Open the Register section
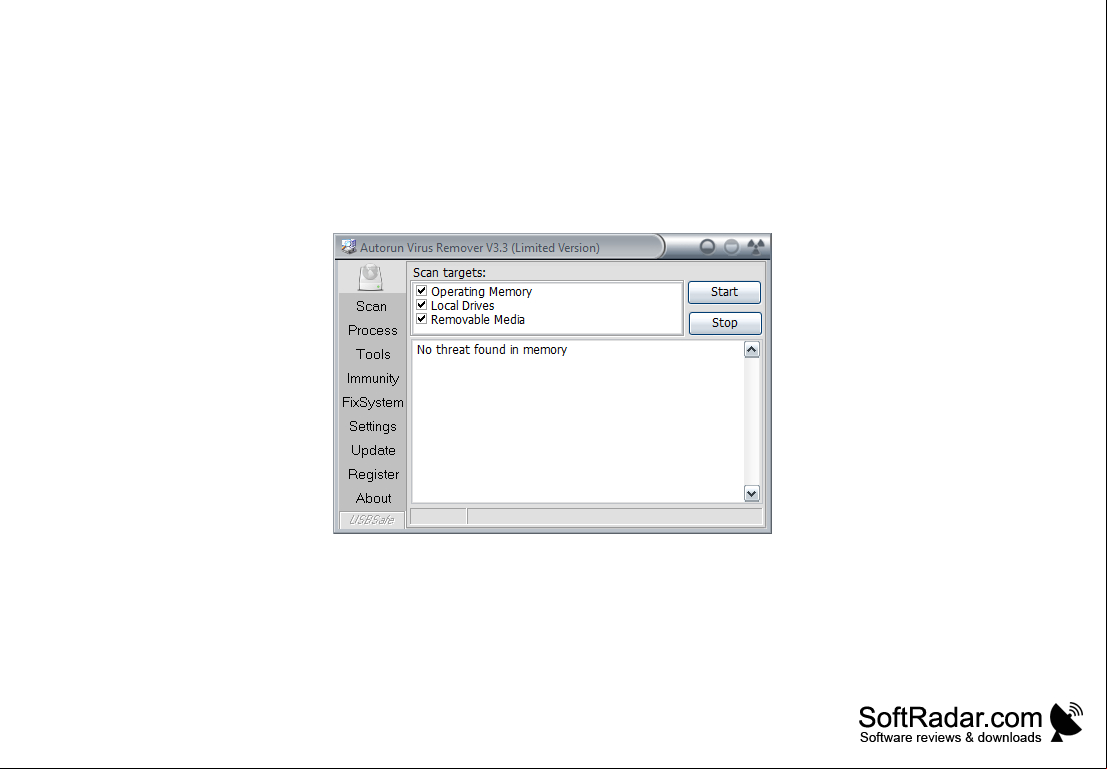Viewport: 1107px width, 769px height. (x=373, y=475)
